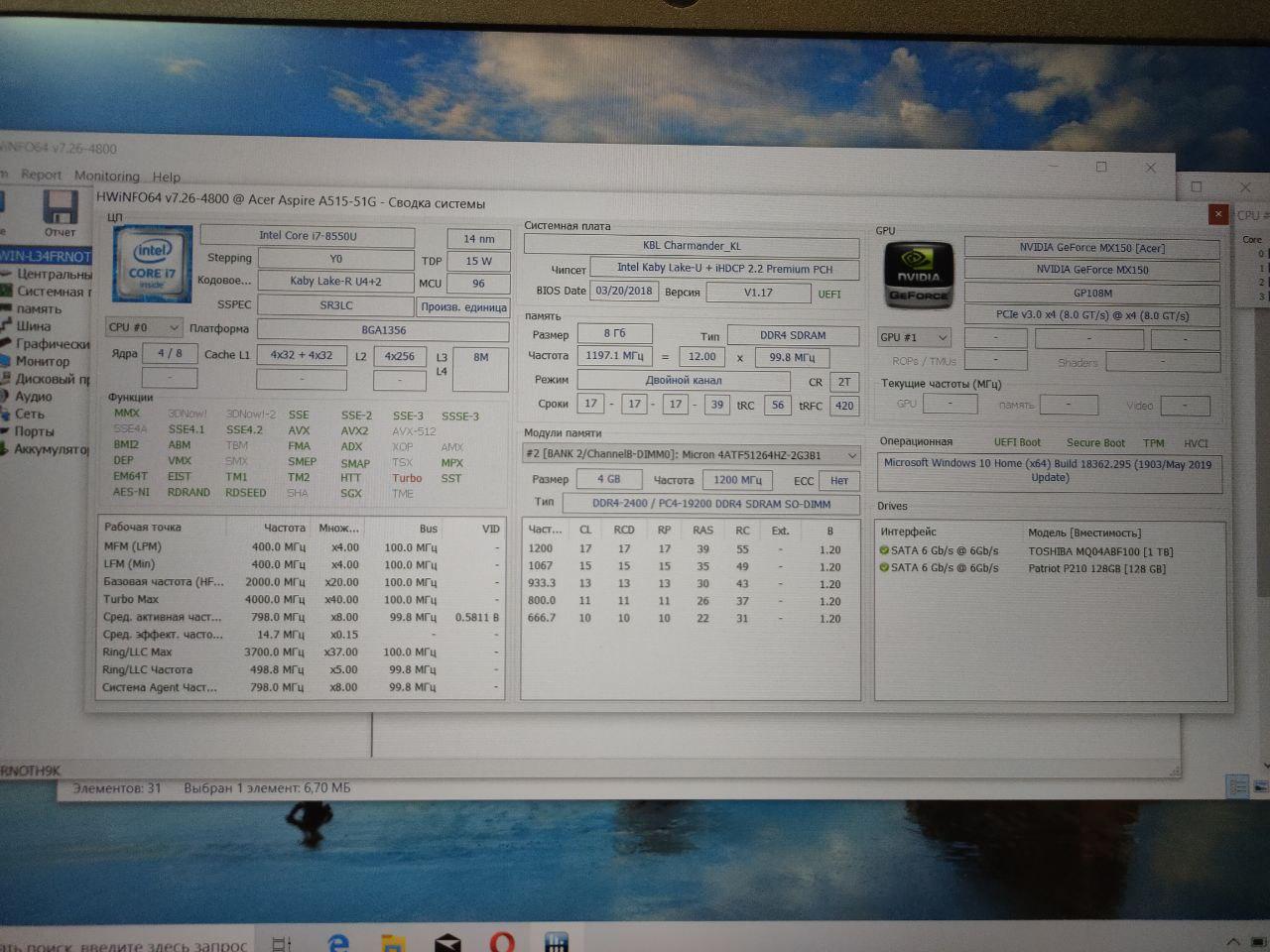Click the BIOS date 03/20/2018 field
1270x952 pixels.
(624, 291)
